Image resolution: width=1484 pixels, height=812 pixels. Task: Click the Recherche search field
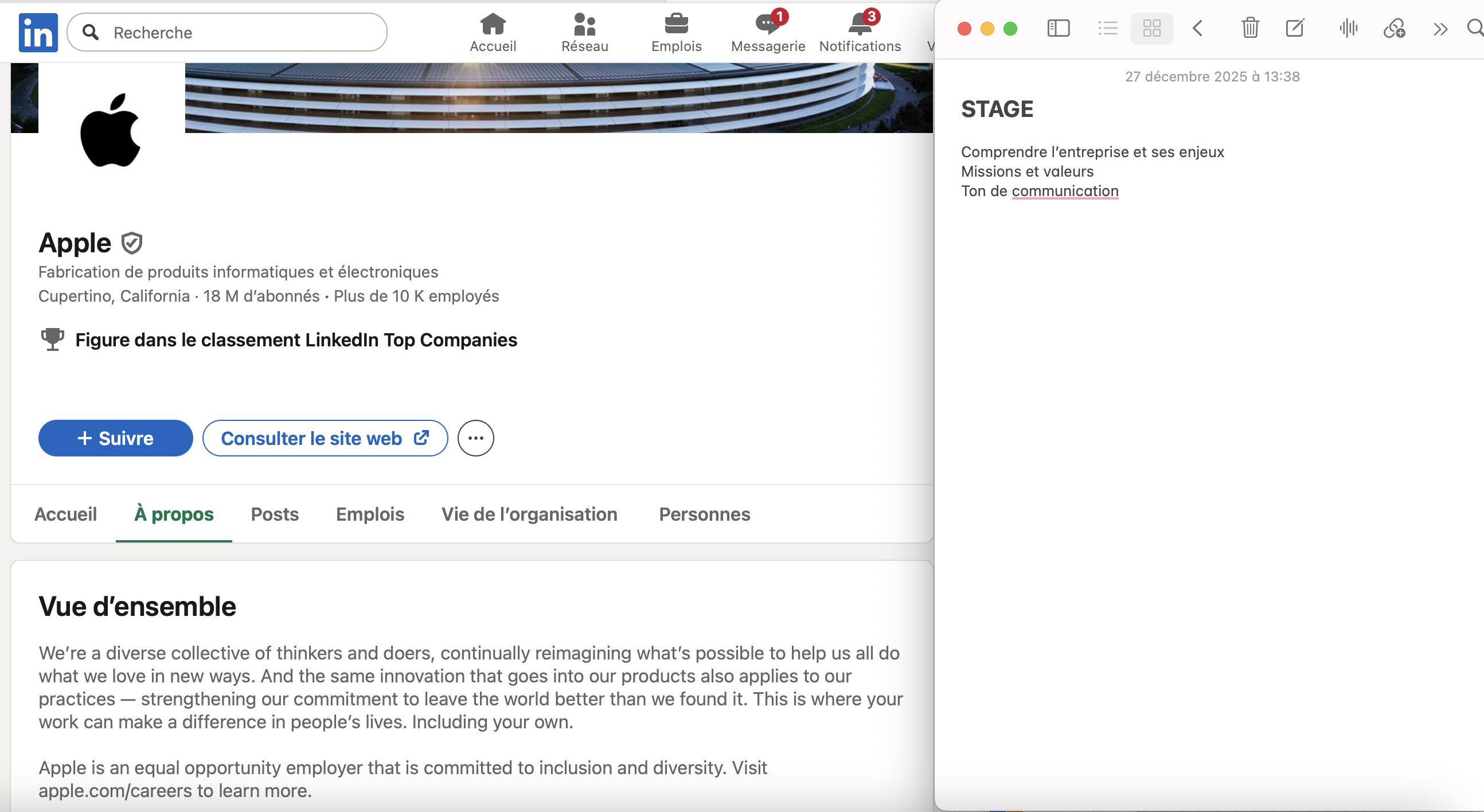(x=227, y=32)
